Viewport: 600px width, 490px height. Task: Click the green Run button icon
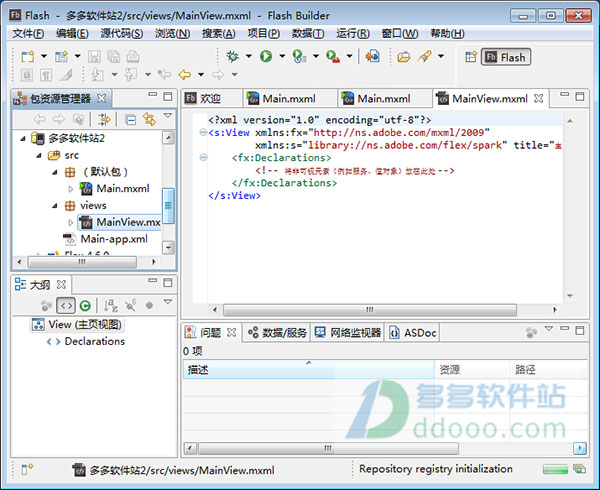[266, 57]
